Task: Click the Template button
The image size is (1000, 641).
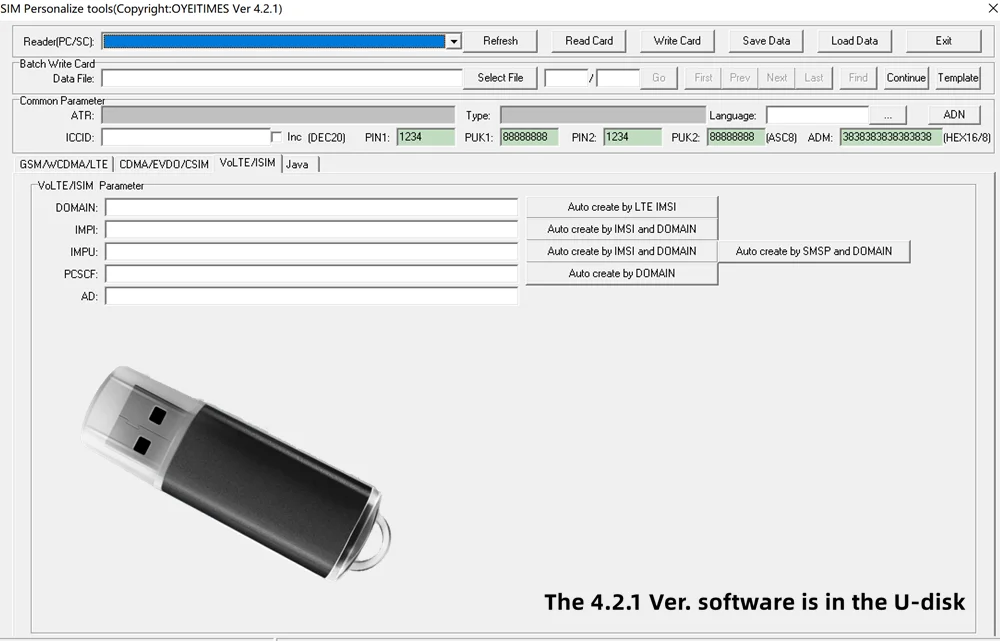Action: (957, 77)
